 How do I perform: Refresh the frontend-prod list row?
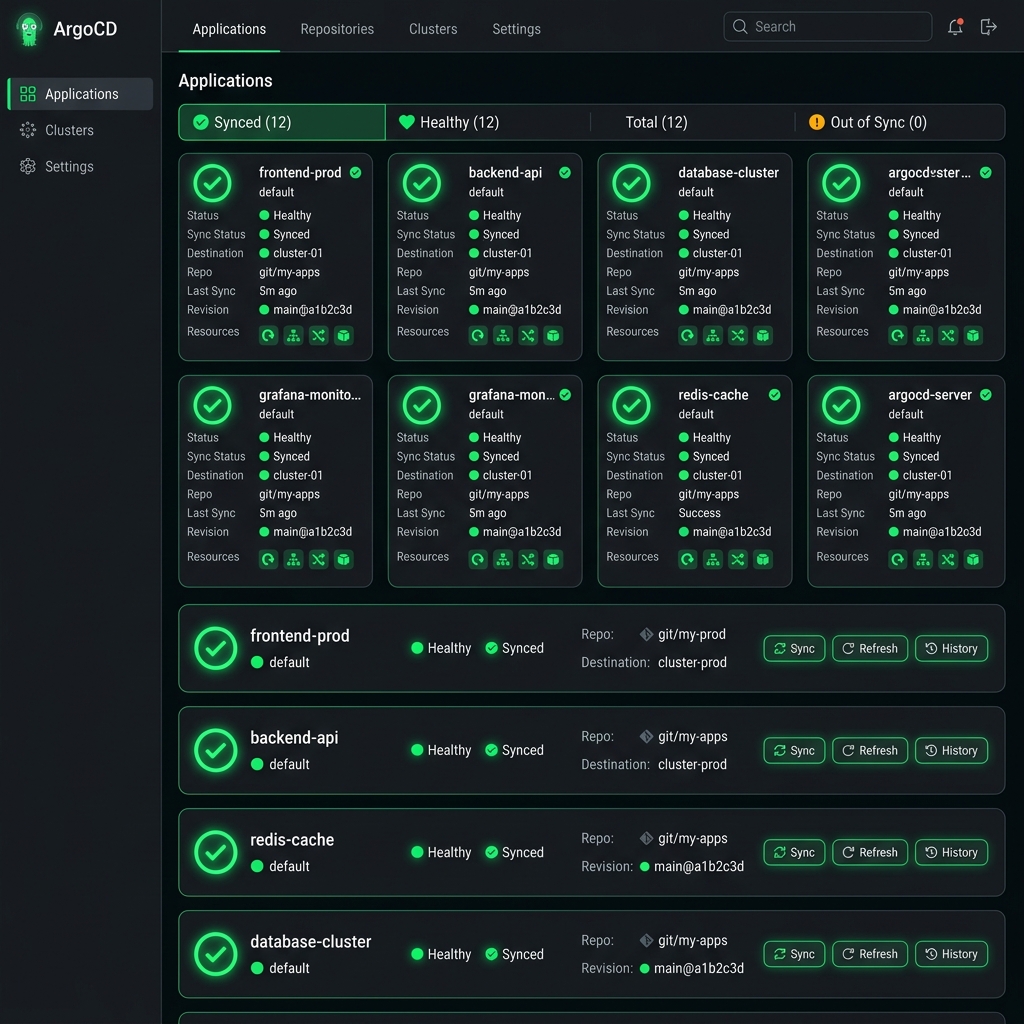tap(870, 648)
